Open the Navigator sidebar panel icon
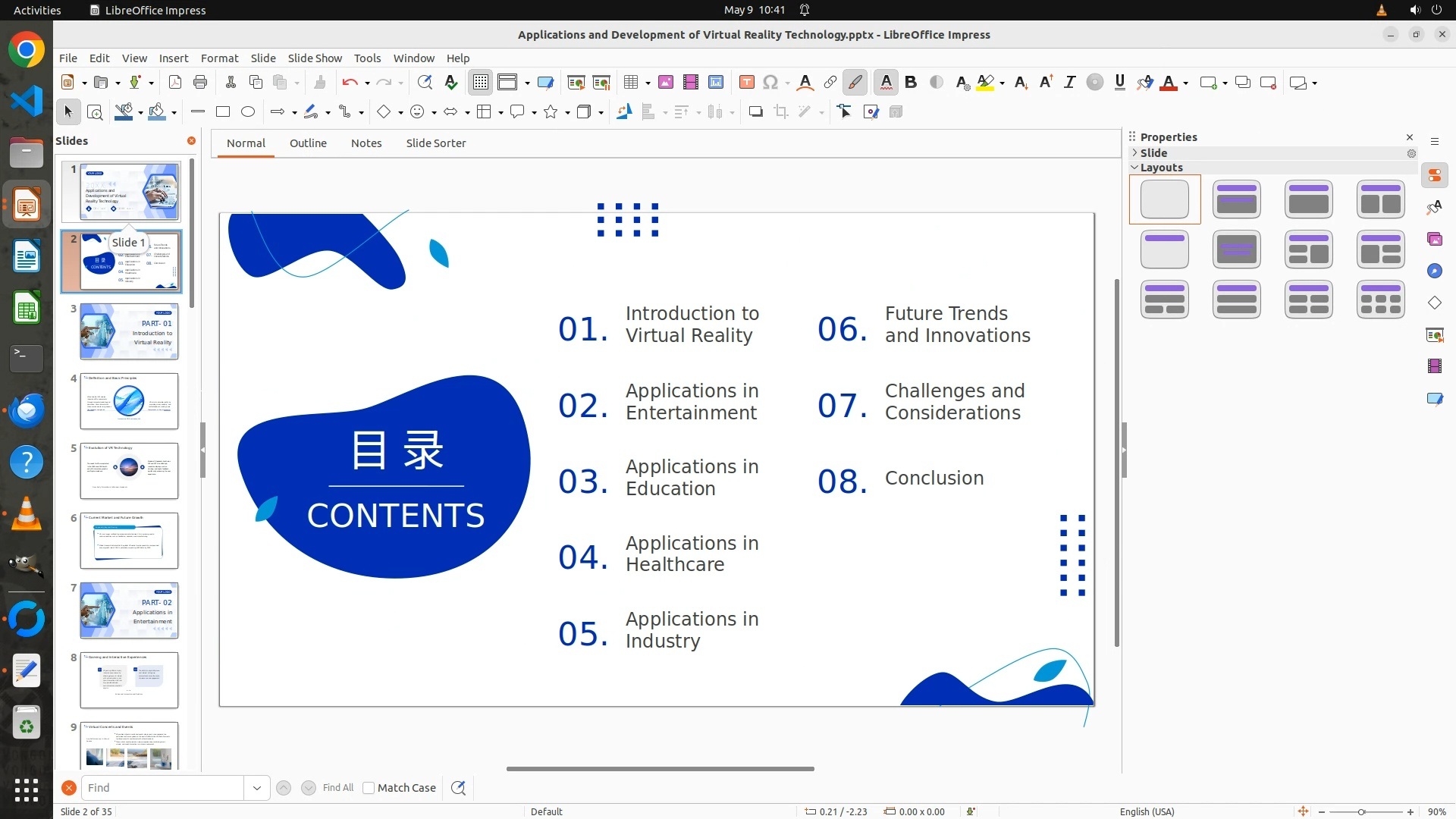Image resolution: width=1456 pixels, height=819 pixels. 1434,271
